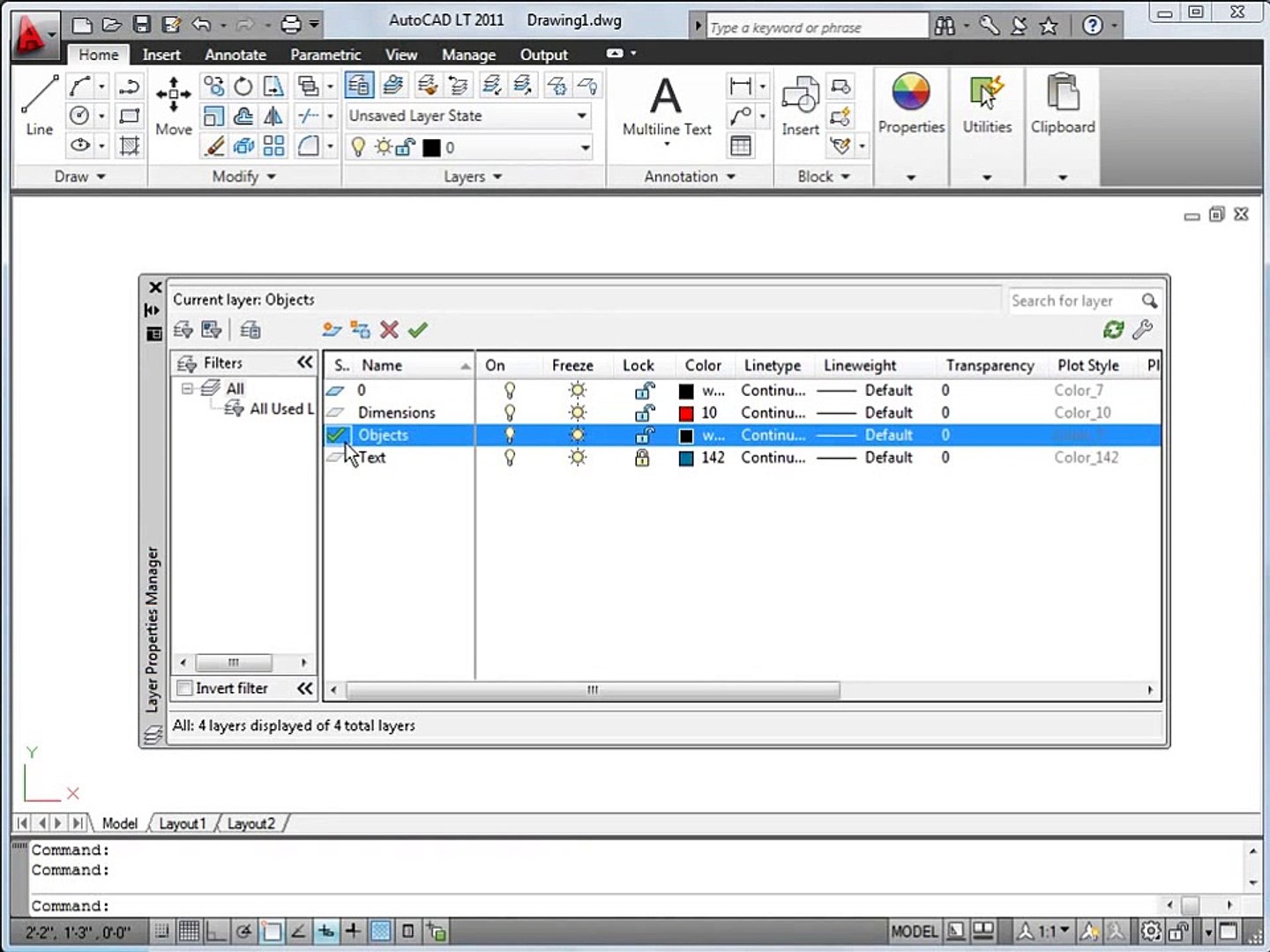
Task: Click the Linetype column header
Action: (x=773, y=365)
